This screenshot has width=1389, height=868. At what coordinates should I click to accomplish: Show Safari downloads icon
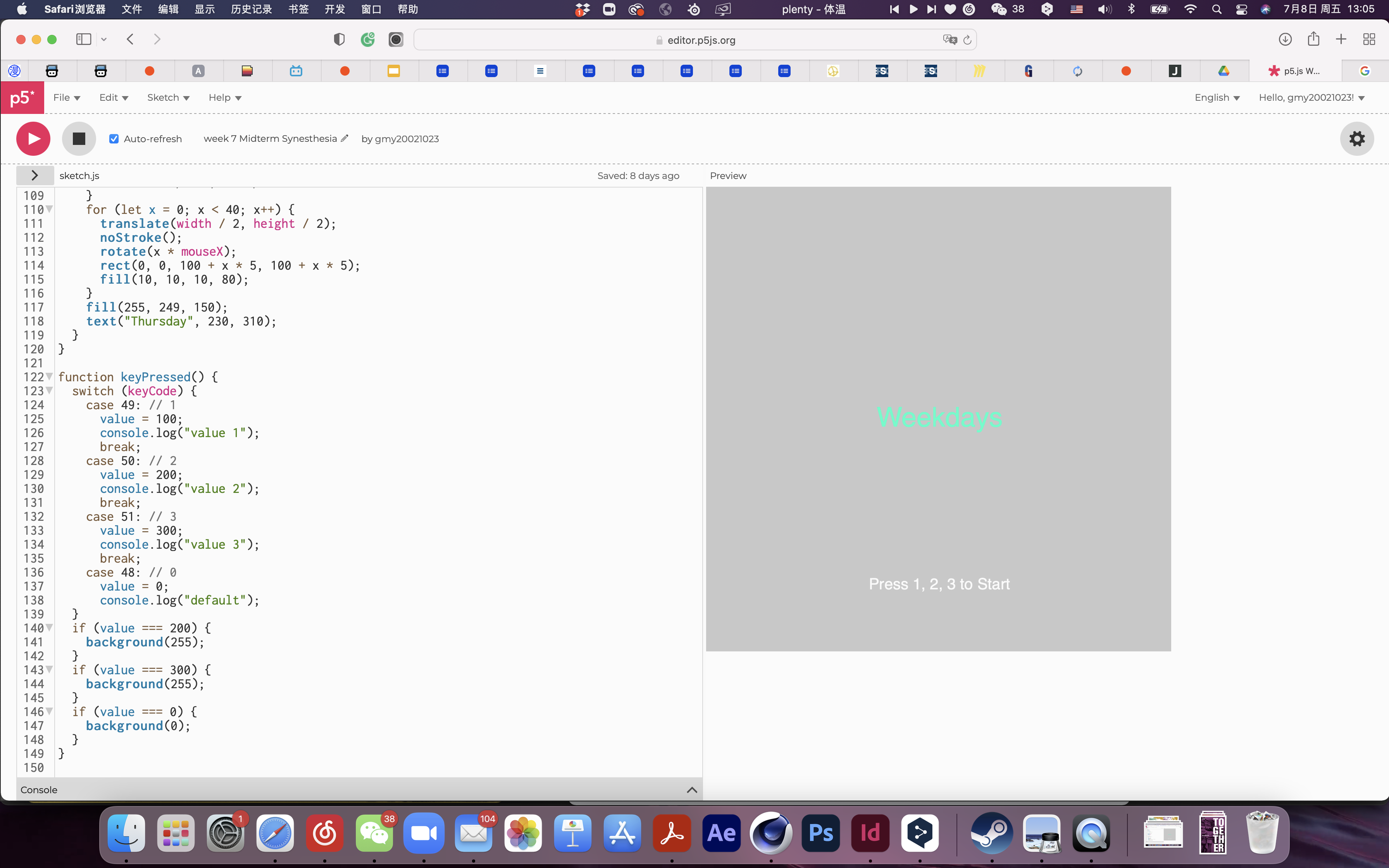tap(1285, 39)
